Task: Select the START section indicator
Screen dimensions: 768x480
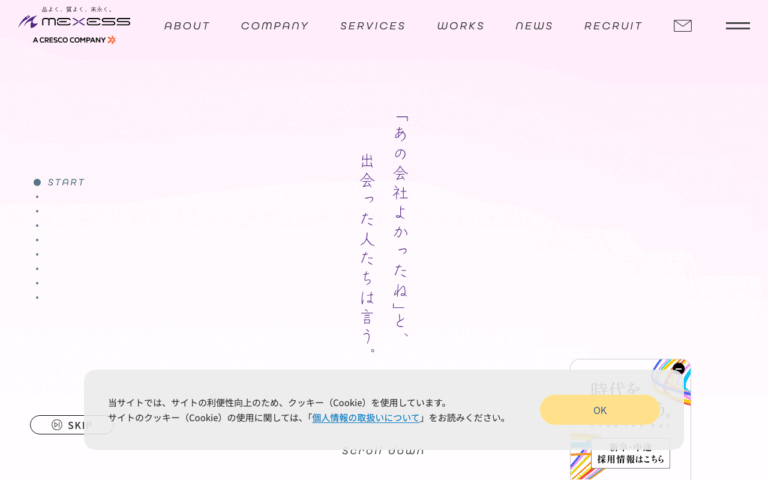Action: 59,182
